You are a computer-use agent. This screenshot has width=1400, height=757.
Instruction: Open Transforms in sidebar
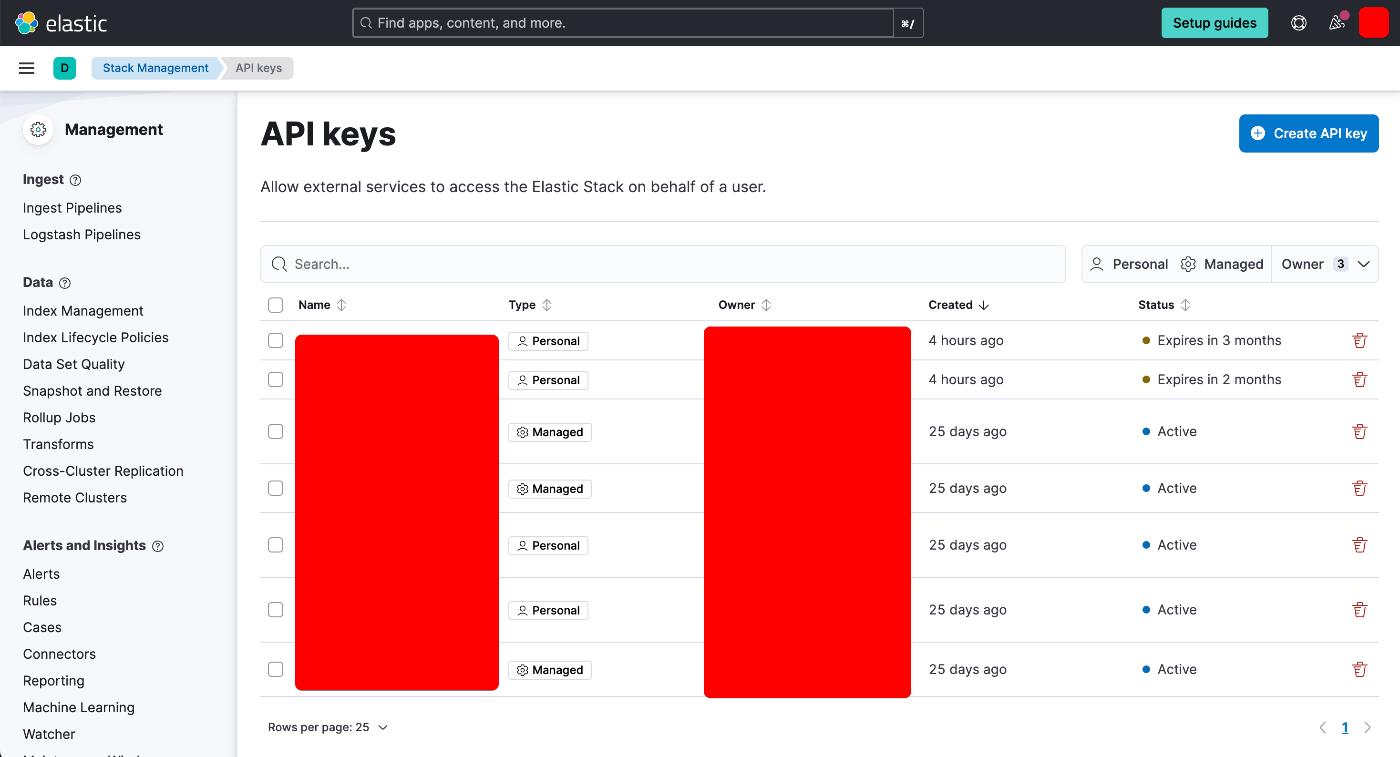click(x=58, y=444)
